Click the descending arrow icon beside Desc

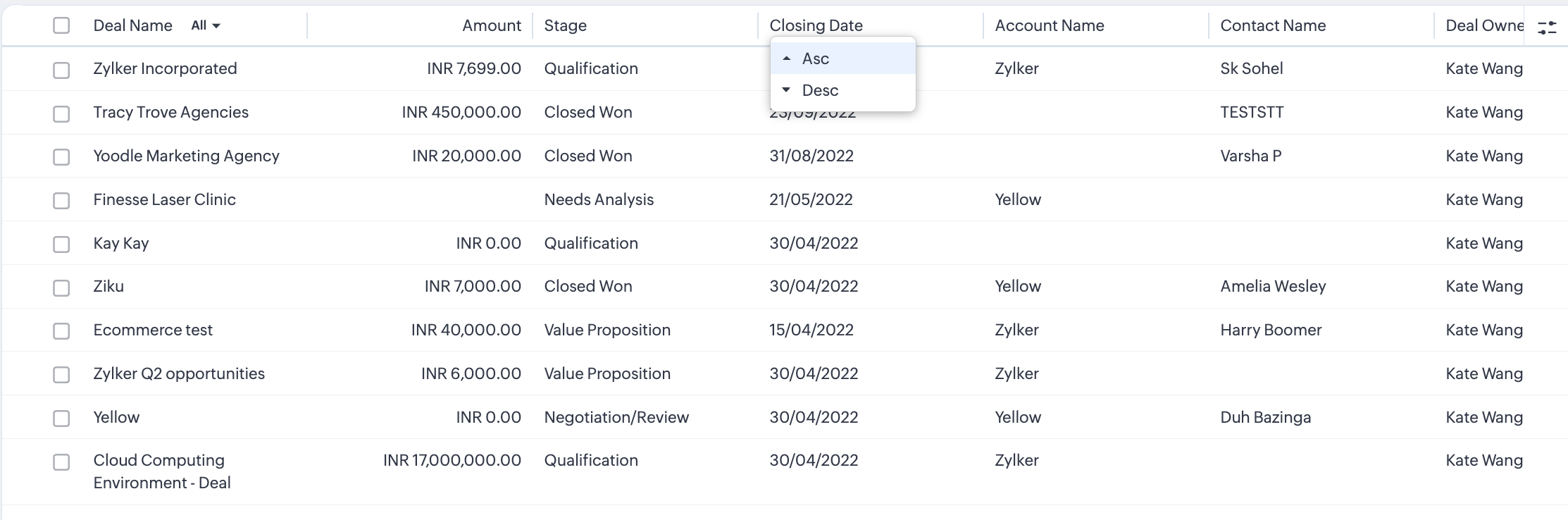click(787, 90)
